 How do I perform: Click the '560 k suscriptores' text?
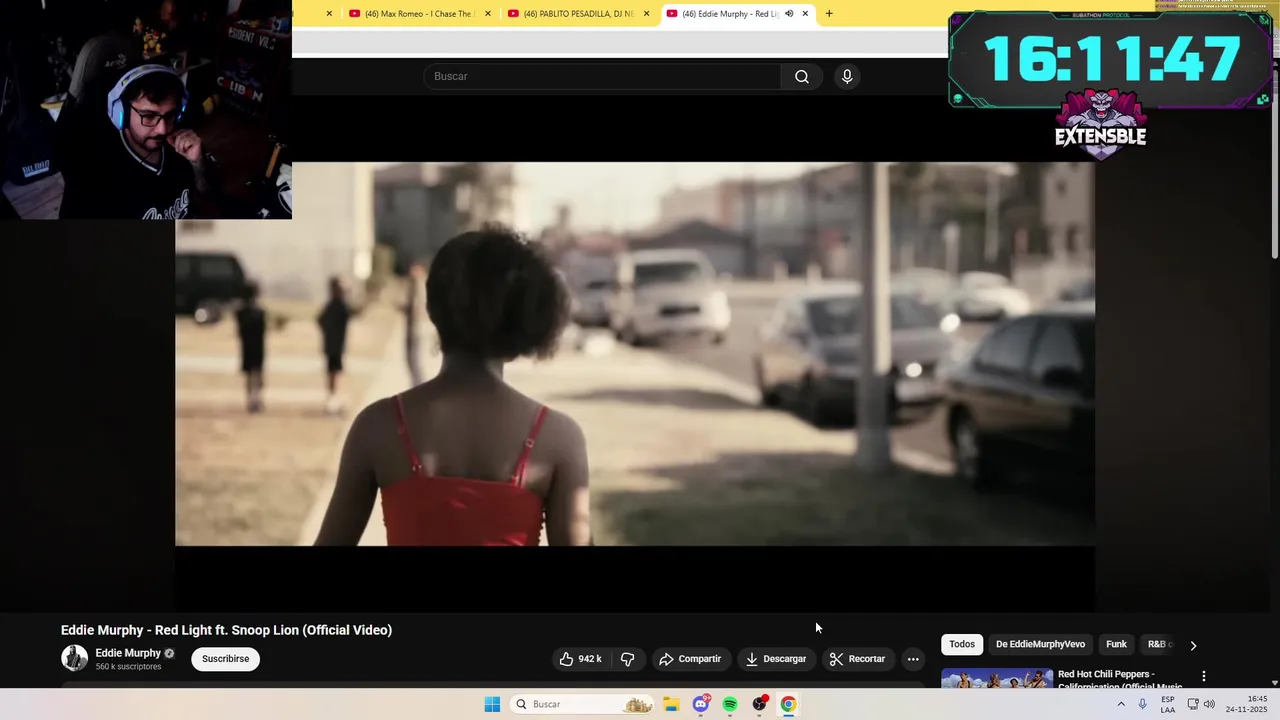click(128, 667)
